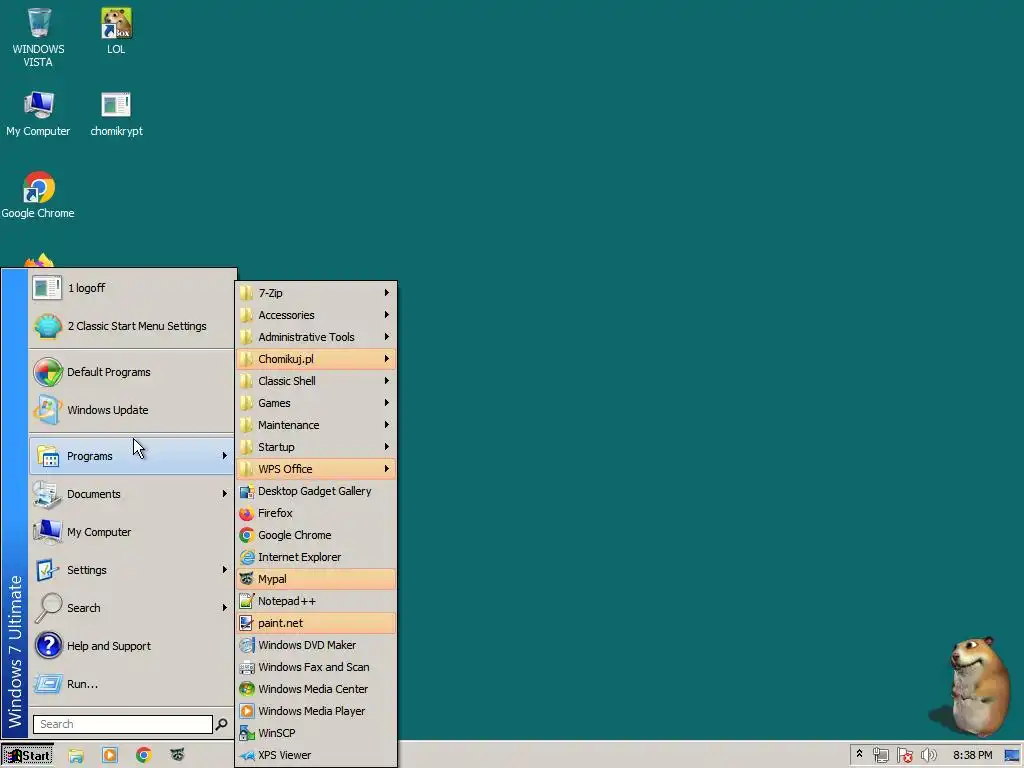Launch Media Player from taskbar
The image size is (1024, 768).
pos(110,756)
